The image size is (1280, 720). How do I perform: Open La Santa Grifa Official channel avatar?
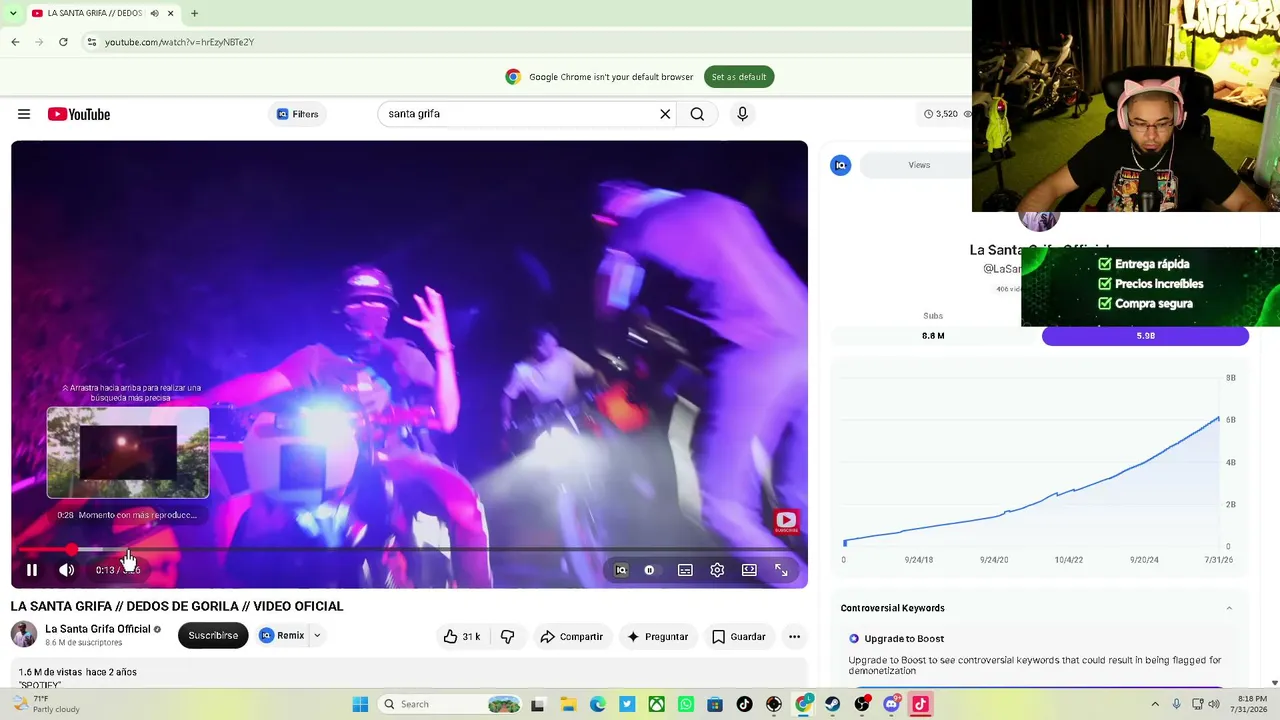click(x=24, y=634)
